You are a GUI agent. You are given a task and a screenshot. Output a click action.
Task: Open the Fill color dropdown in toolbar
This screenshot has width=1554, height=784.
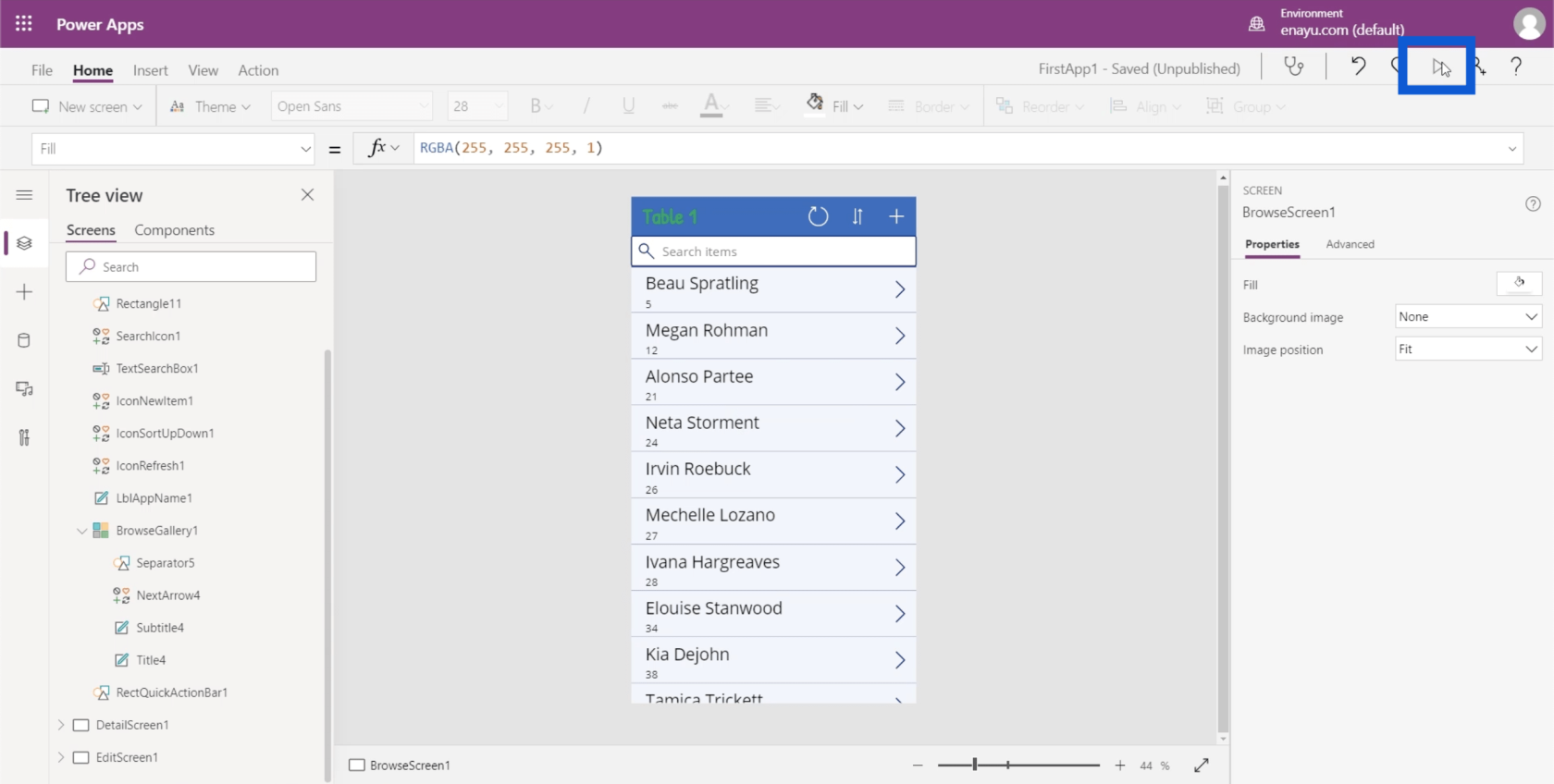835,106
